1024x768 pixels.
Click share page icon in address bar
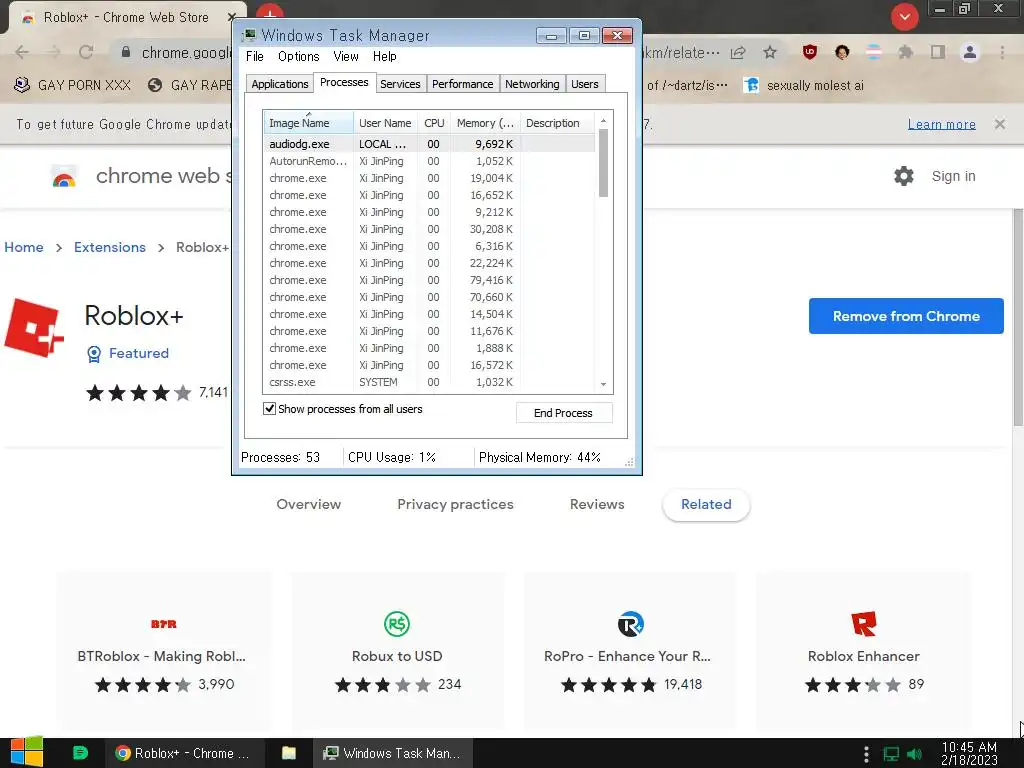tap(738, 52)
